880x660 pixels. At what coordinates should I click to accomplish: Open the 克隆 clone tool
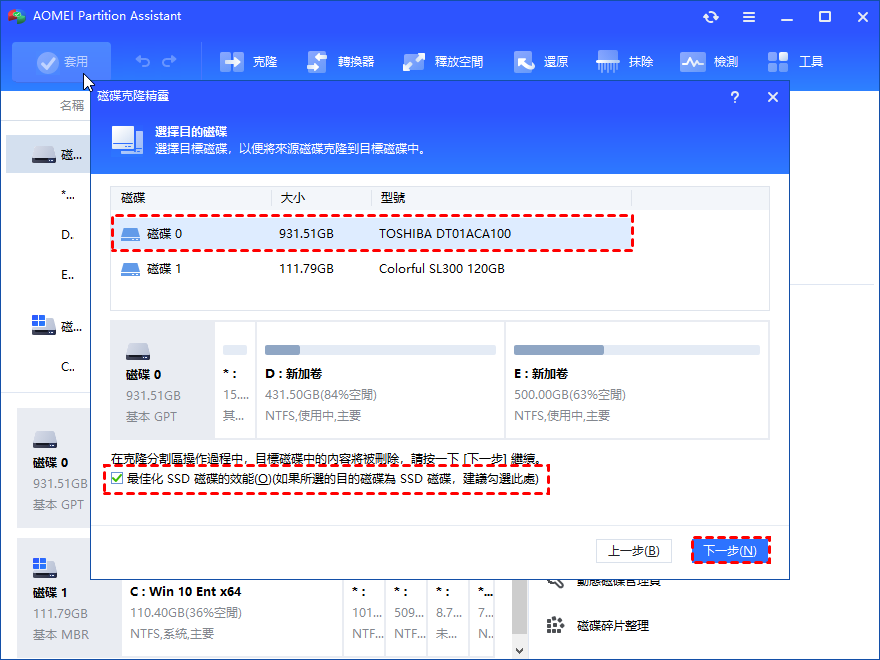(x=248, y=62)
